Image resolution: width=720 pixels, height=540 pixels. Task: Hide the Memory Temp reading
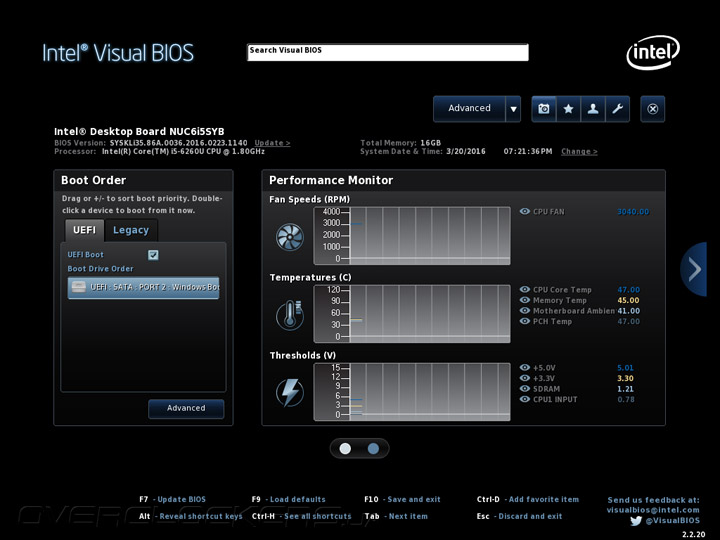(524, 300)
